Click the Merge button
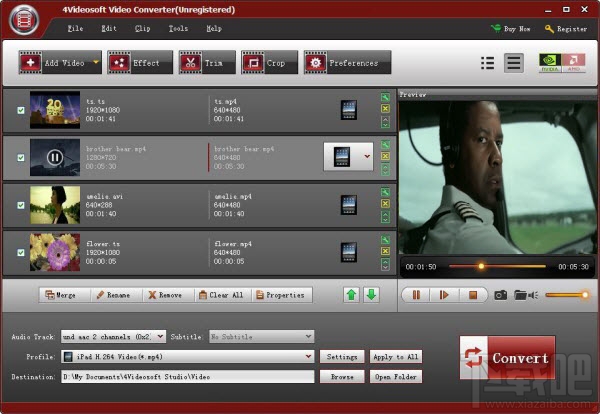Image resolution: width=600 pixels, height=414 pixels. click(x=65, y=295)
